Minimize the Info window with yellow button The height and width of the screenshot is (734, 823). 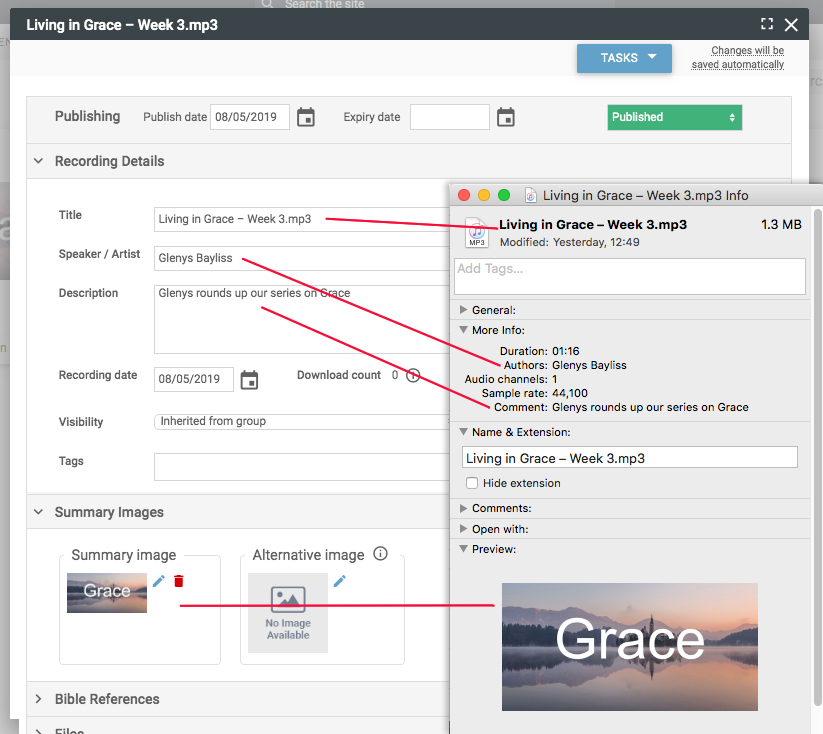(484, 195)
